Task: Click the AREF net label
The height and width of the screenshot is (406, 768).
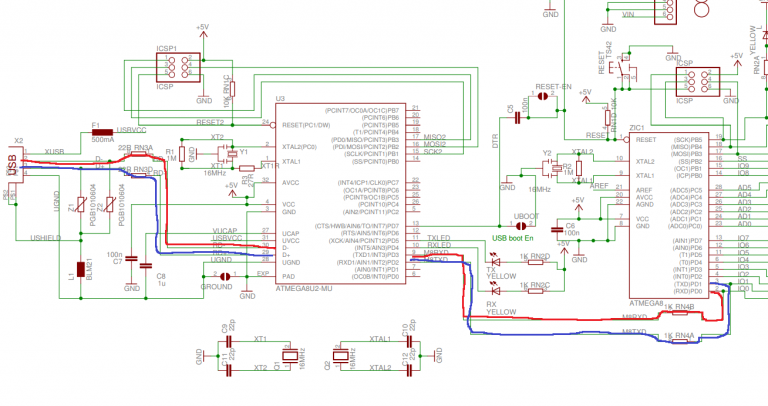Action: pyautogui.click(x=599, y=186)
